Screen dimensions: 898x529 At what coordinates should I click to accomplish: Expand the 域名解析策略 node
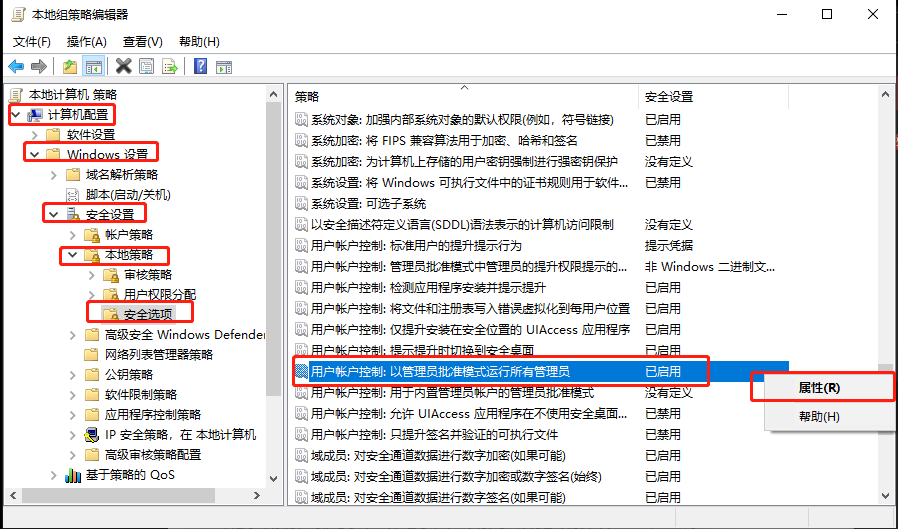click(x=54, y=175)
